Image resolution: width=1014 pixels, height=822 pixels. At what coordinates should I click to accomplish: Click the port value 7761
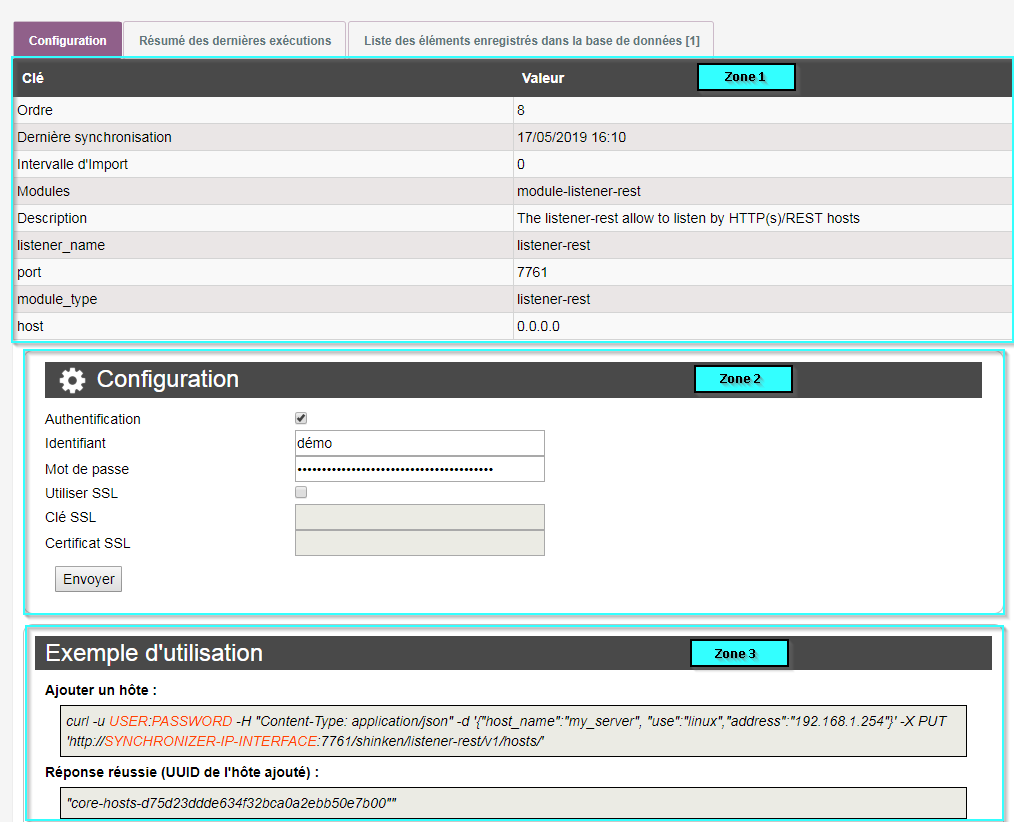(x=532, y=272)
